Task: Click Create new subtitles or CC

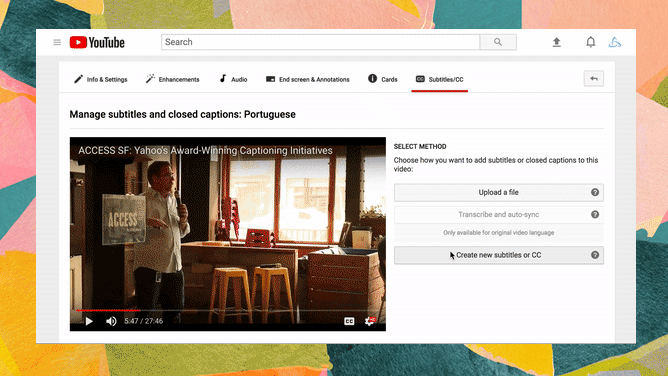Action: pyautogui.click(x=498, y=255)
